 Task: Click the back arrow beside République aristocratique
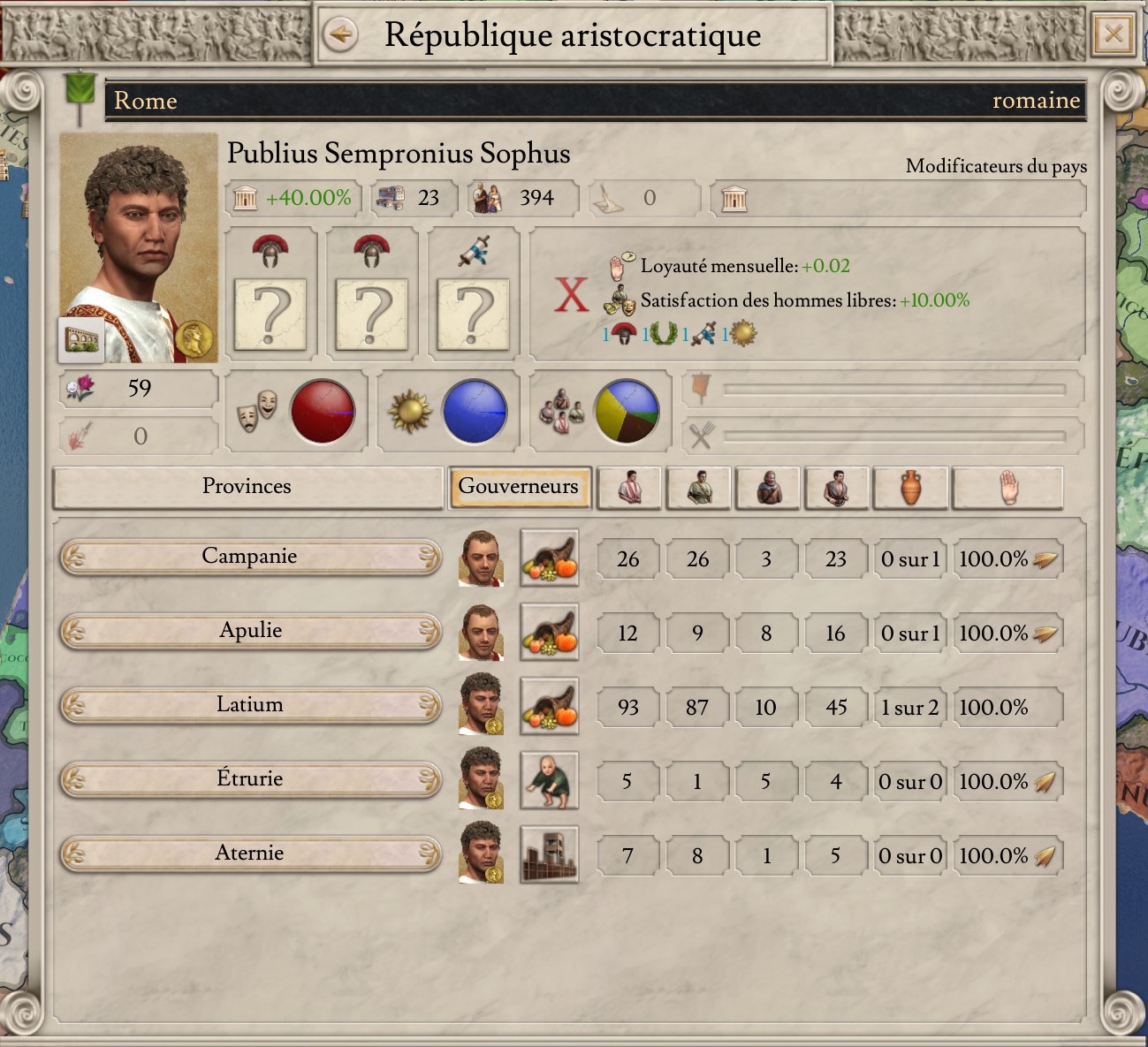tap(340, 35)
